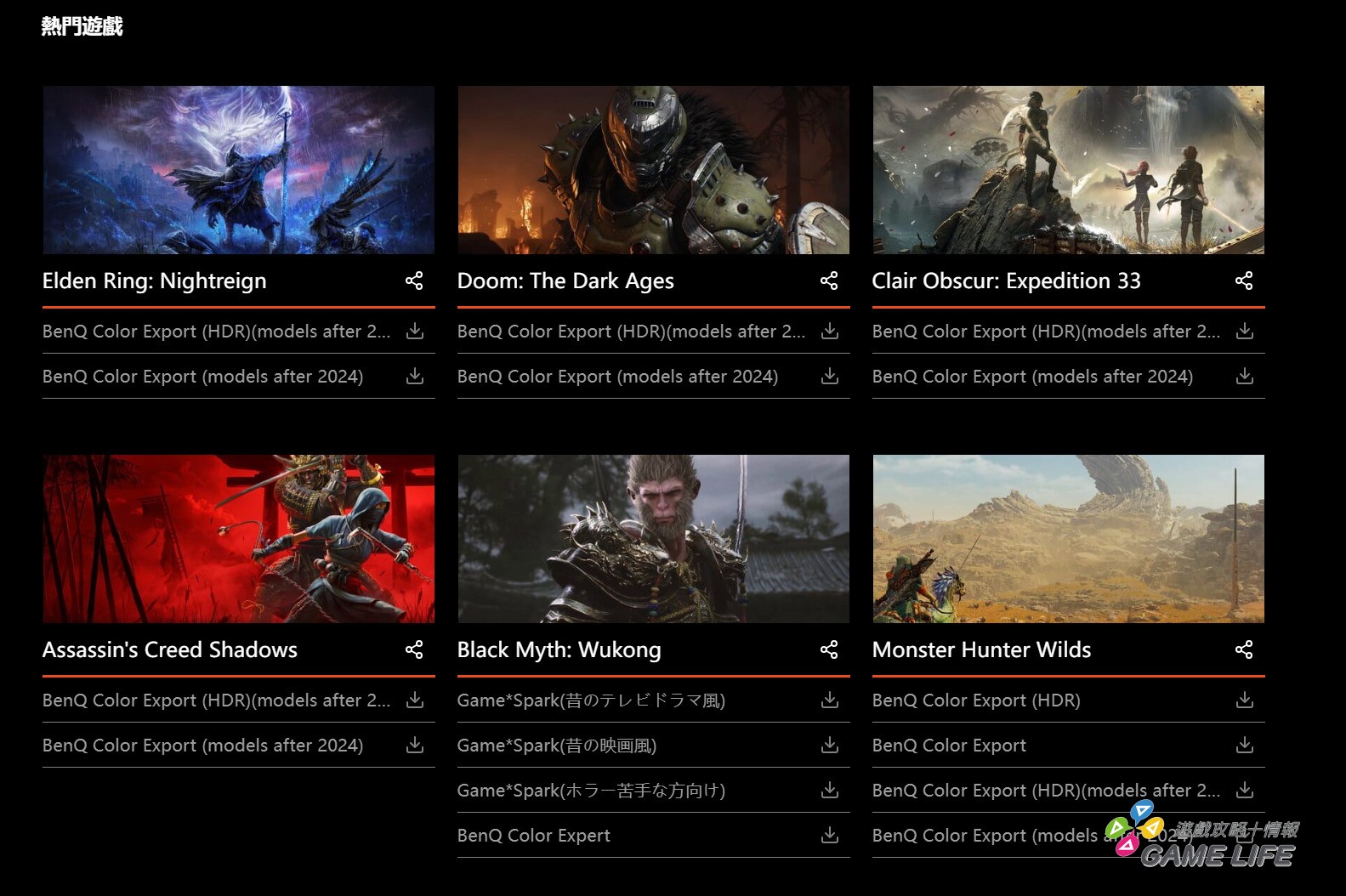This screenshot has height=896, width=1346.
Task: Download Game*Spark(昔の映画風) profile via download icon
Action: (x=830, y=746)
